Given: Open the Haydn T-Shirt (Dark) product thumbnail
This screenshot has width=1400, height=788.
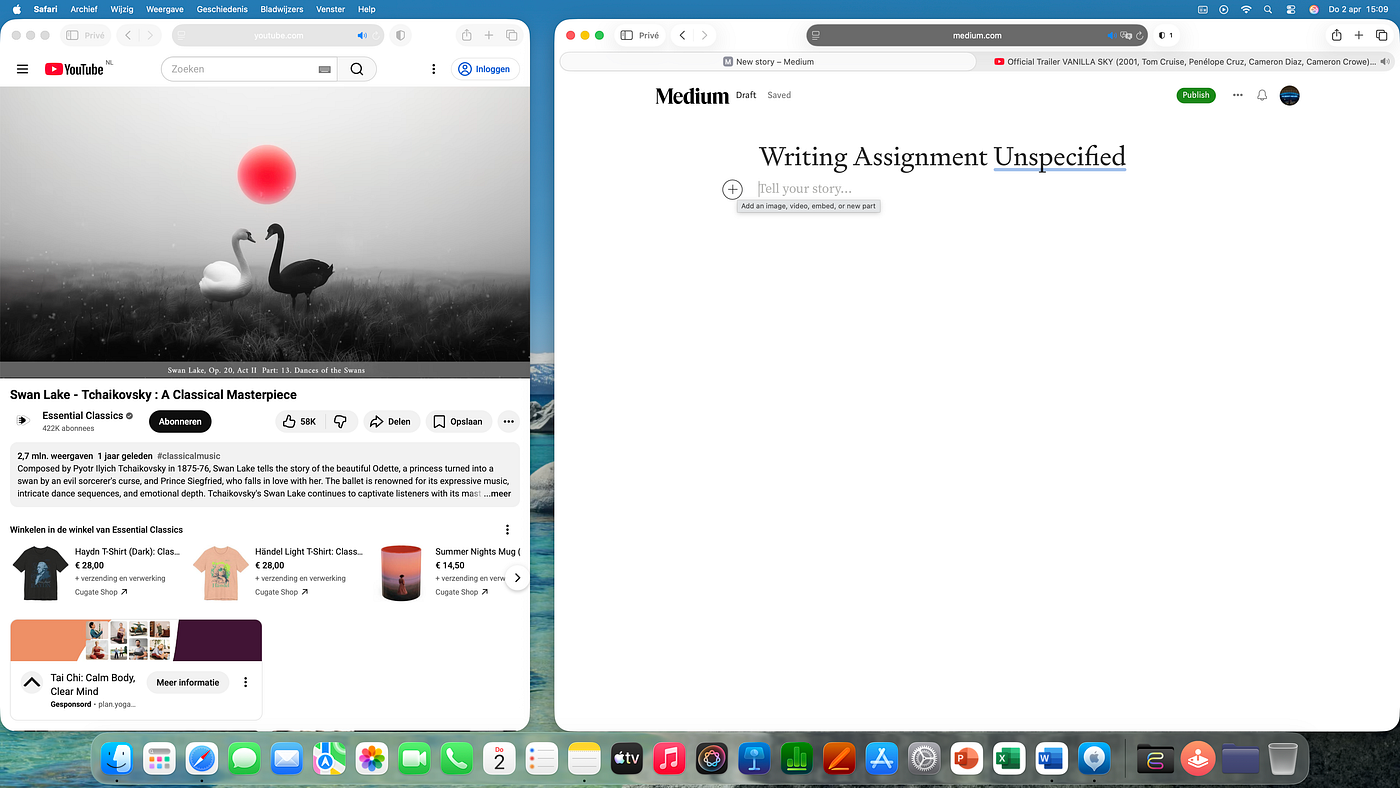Looking at the screenshot, I should tap(40, 573).
